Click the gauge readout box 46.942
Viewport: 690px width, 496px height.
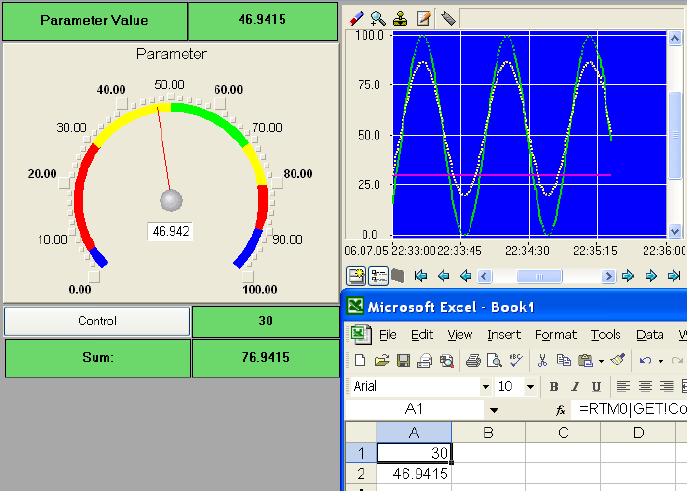click(x=171, y=231)
